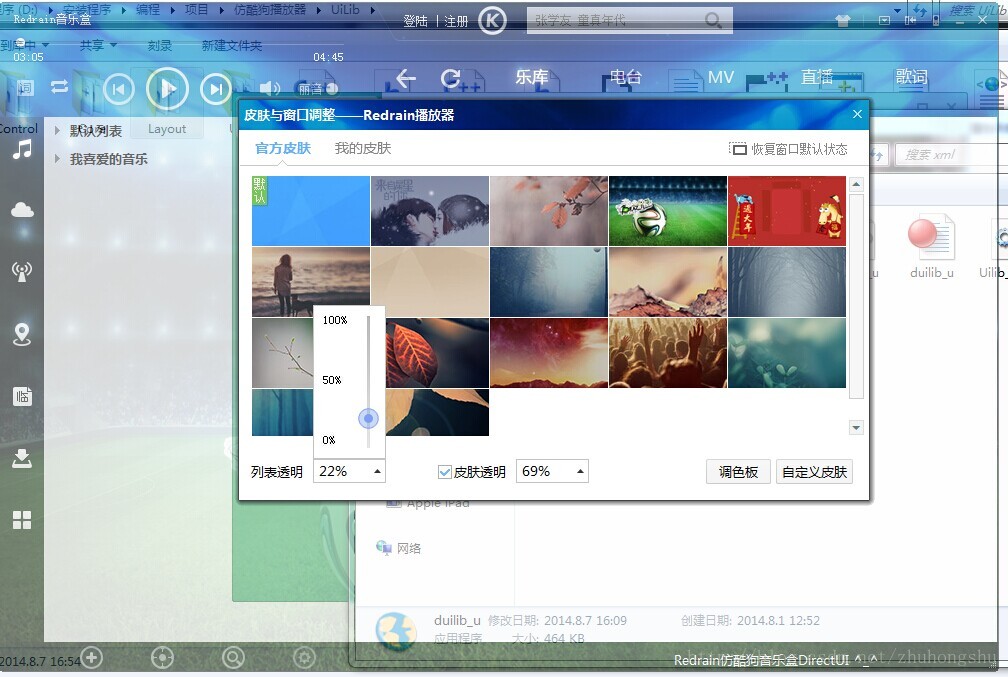Screen dimensions: 1008x677
Task: Open the temporary list 临 sidebar icon
Action: click(22, 396)
